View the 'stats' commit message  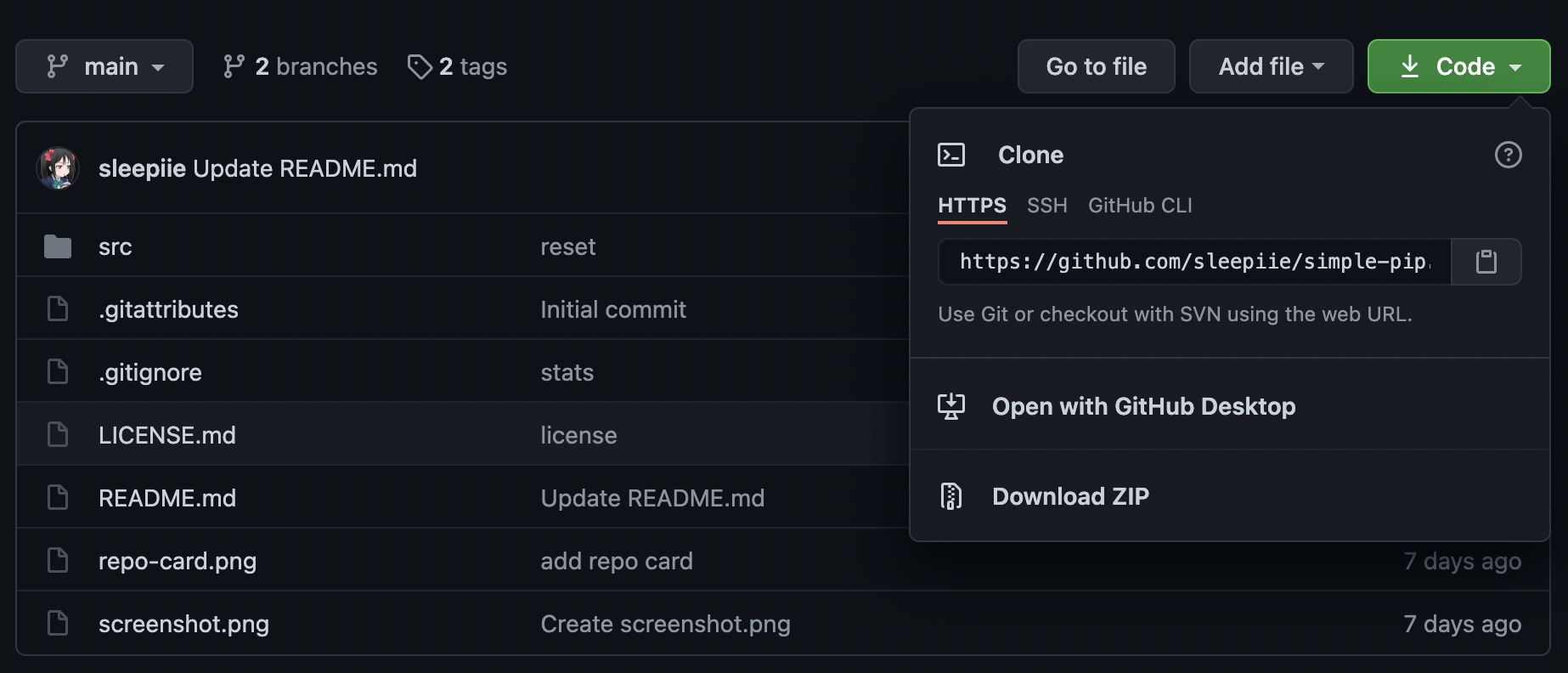[x=567, y=372]
